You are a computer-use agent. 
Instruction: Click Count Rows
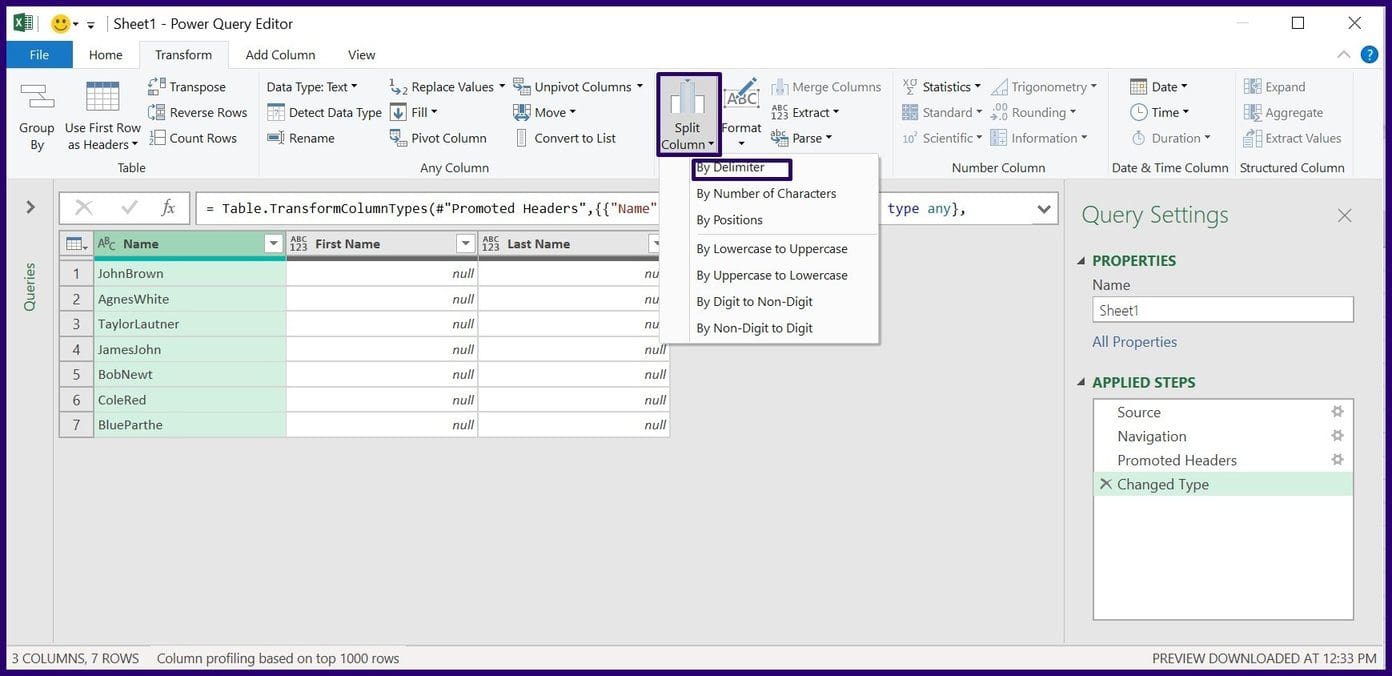[x=191, y=138]
